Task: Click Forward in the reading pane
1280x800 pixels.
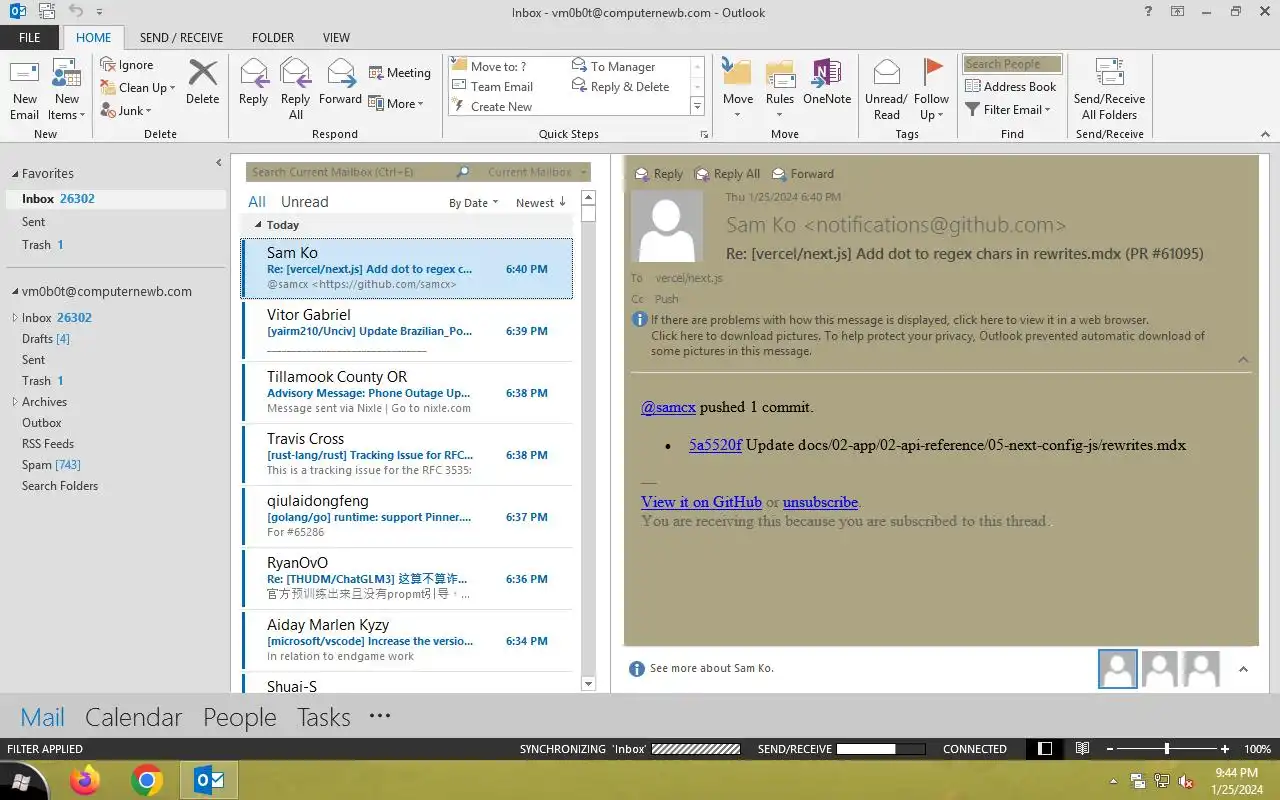Action: [803, 174]
